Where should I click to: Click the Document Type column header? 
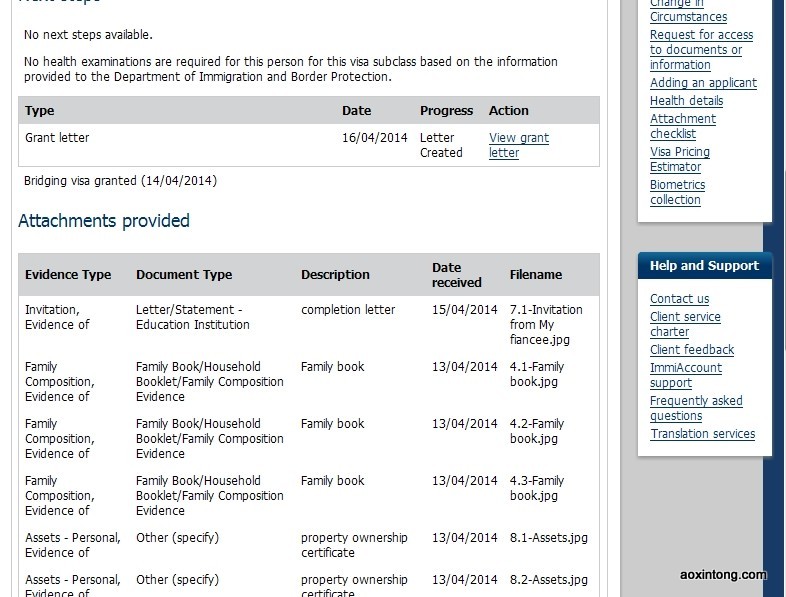pyautogui.click(x=184, y=275)
